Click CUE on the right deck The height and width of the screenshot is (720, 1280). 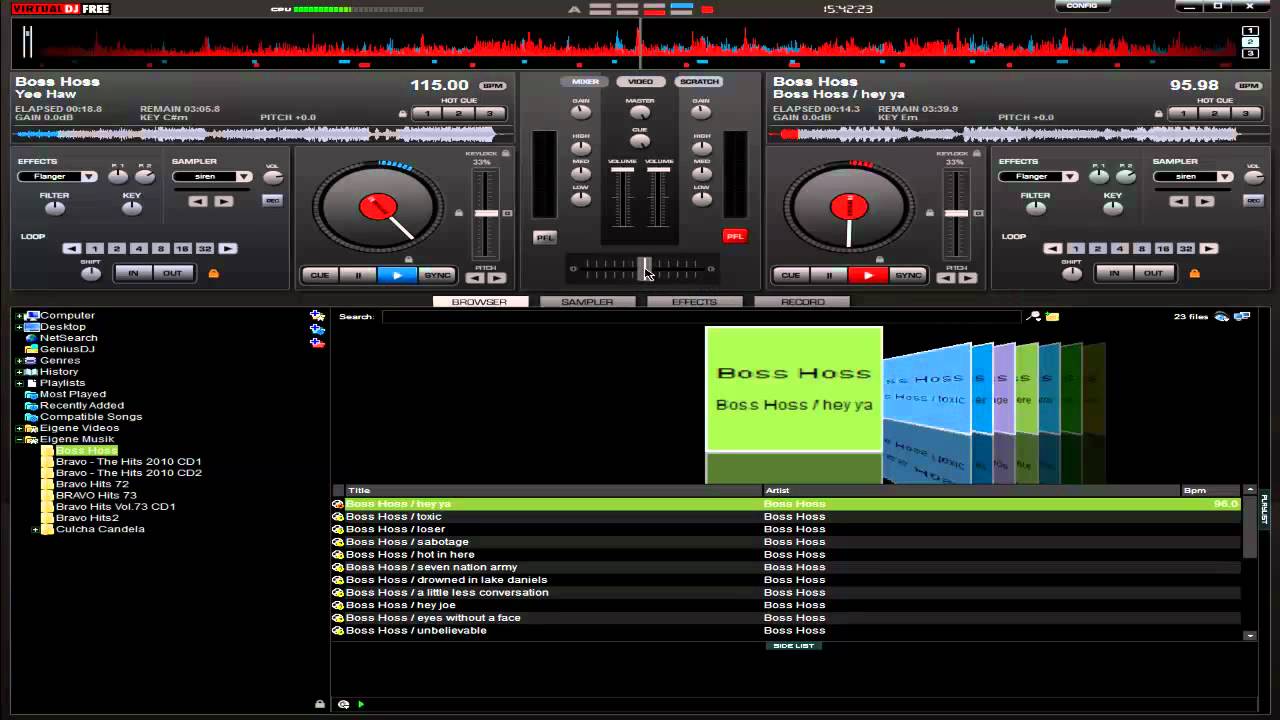[790, 275]
